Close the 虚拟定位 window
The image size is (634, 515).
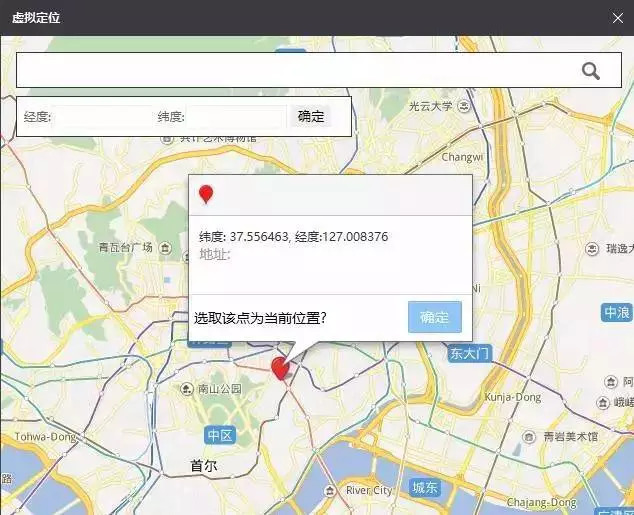point(617,18)
